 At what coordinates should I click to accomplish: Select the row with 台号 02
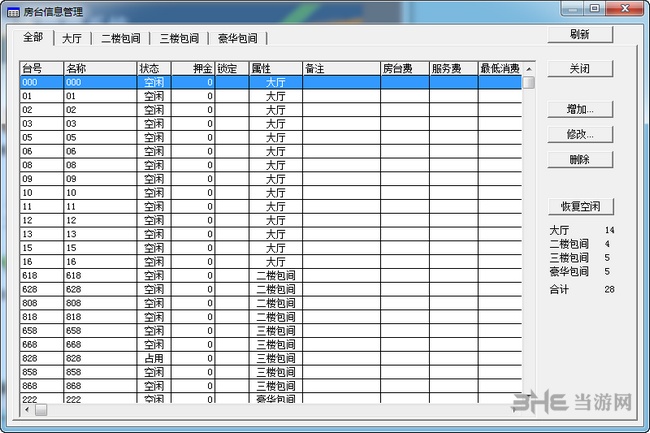click(x=271, y=110)
